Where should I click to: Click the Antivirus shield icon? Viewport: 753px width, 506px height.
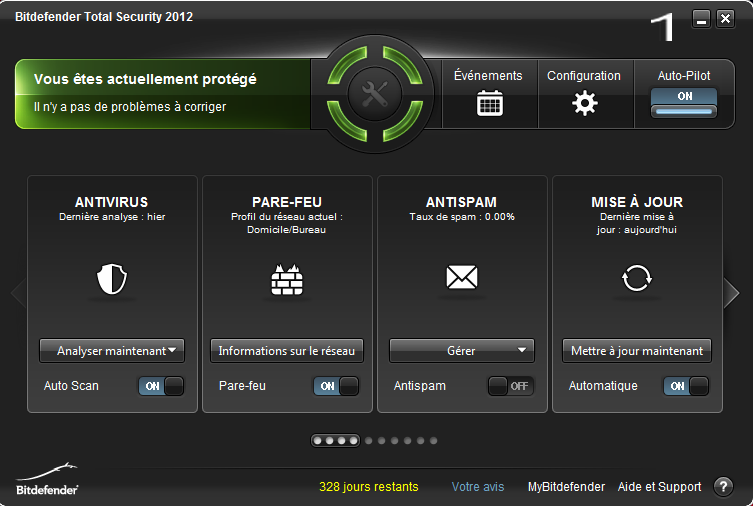(x=112, y=278)
